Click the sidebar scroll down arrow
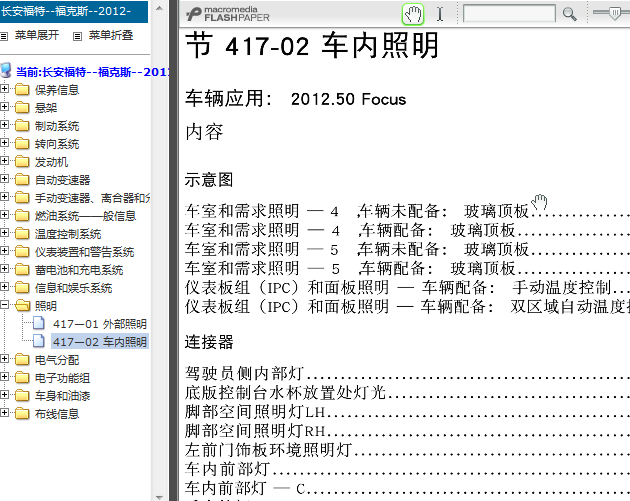Image resolution: width=630 pixels, height=501 pixels. [x=159, y=497]
